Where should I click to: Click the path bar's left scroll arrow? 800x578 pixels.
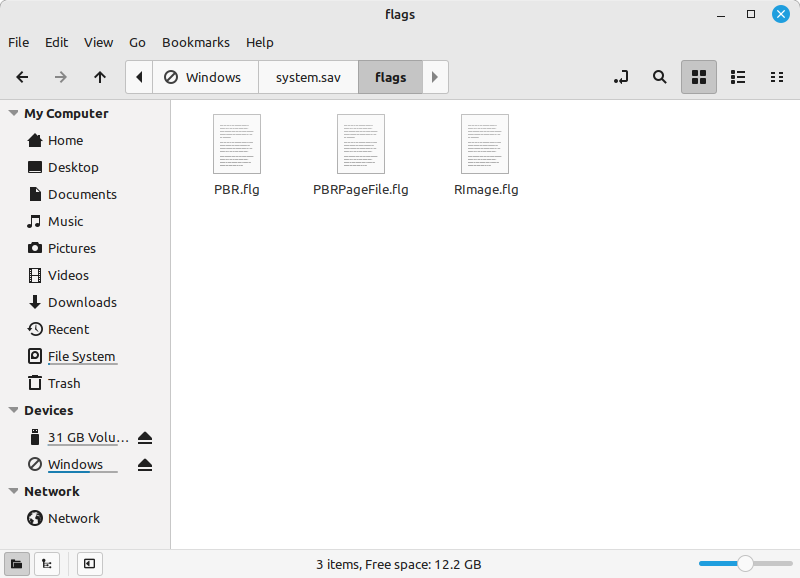[139, 77]
